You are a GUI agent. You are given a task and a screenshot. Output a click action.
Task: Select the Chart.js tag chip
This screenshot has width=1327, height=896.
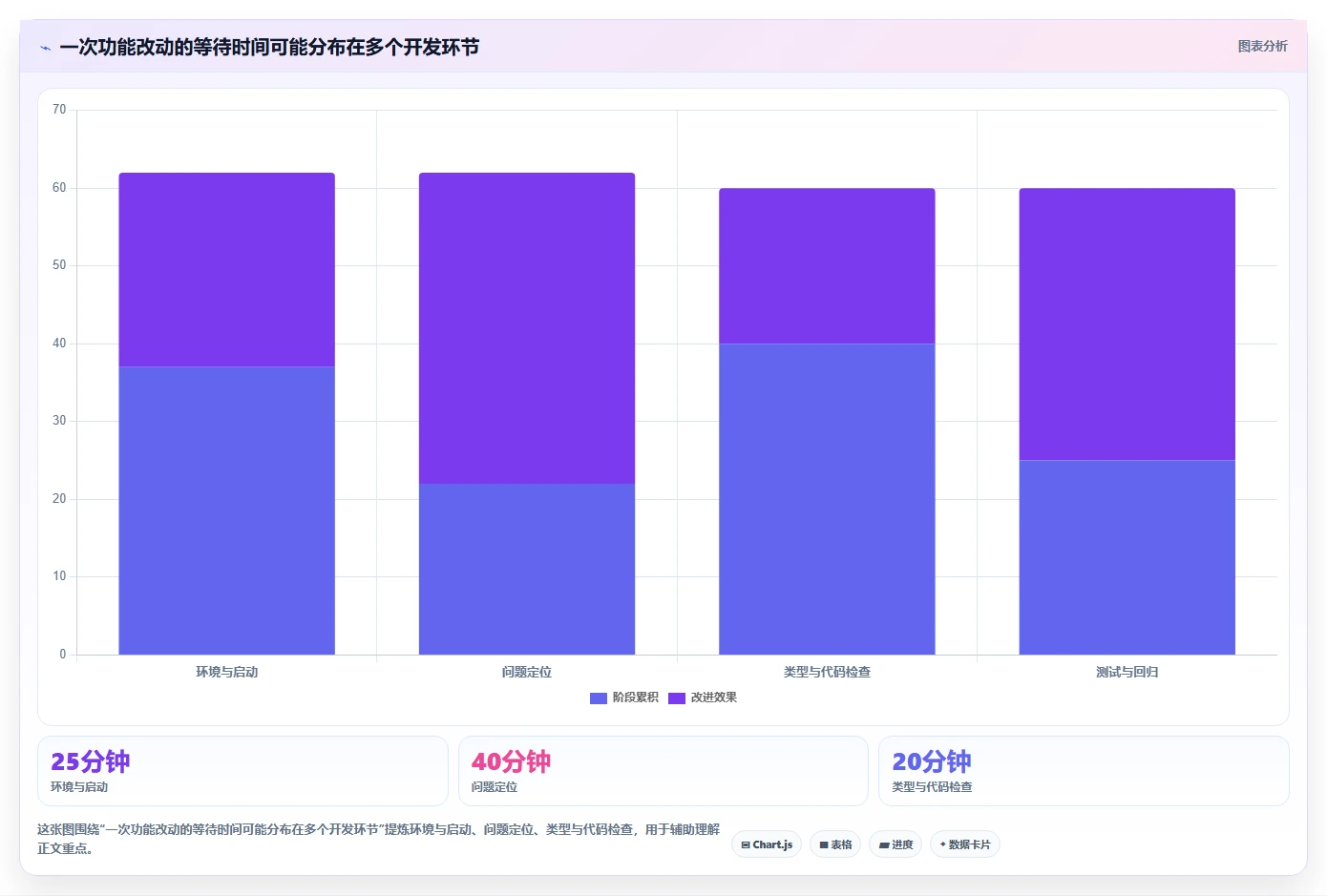767,844
